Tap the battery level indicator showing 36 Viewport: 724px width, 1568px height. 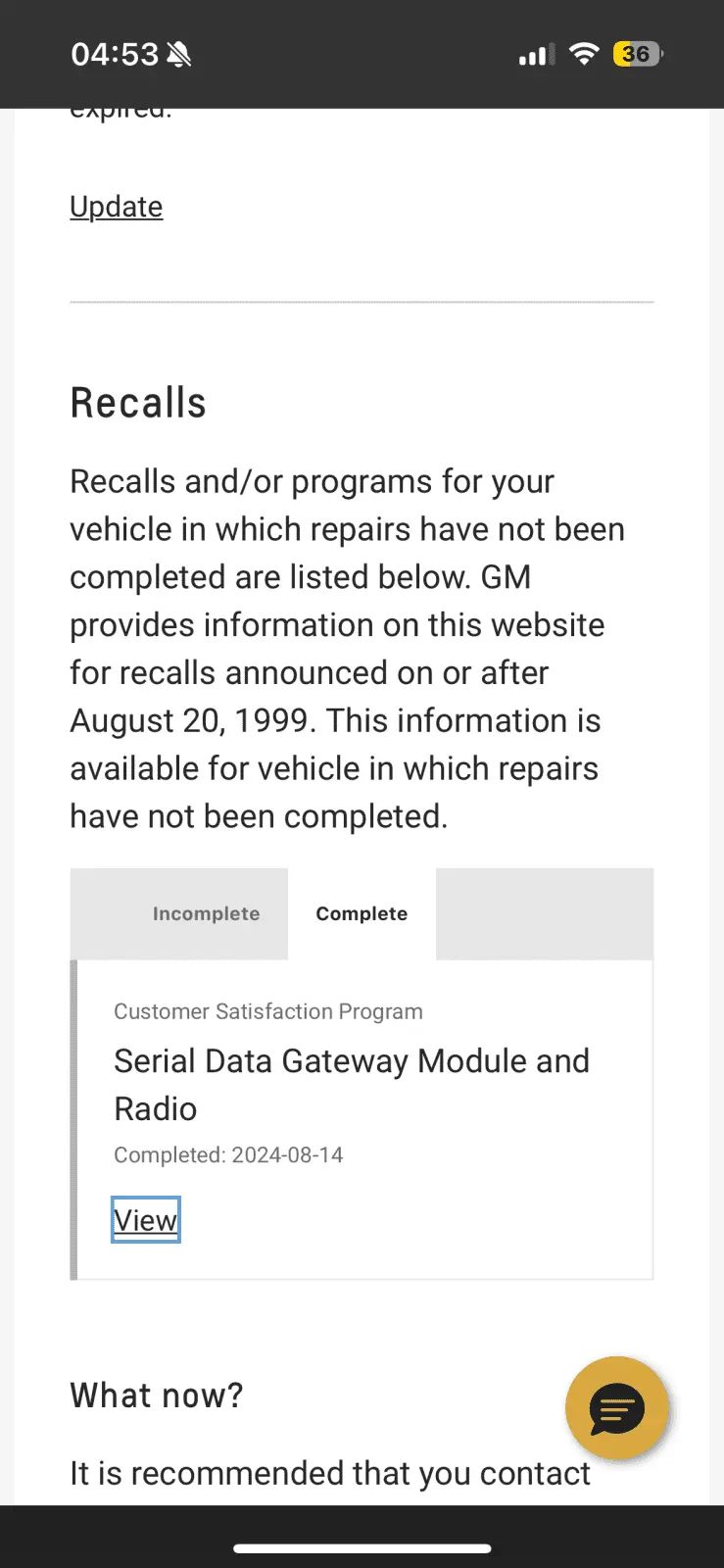pos(638,54)
